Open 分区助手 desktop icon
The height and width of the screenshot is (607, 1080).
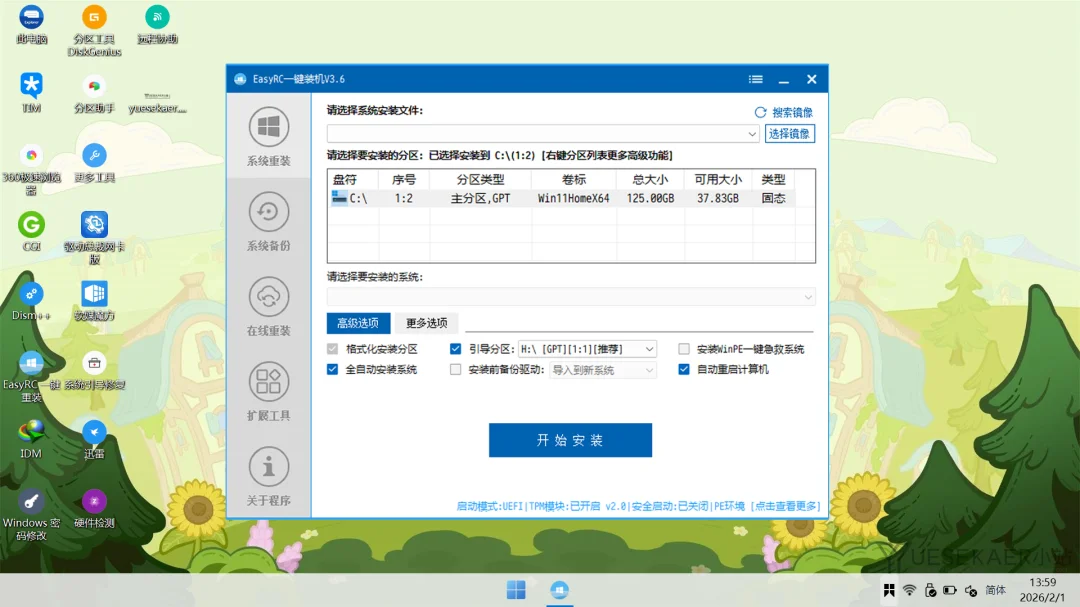pos(94,93)
